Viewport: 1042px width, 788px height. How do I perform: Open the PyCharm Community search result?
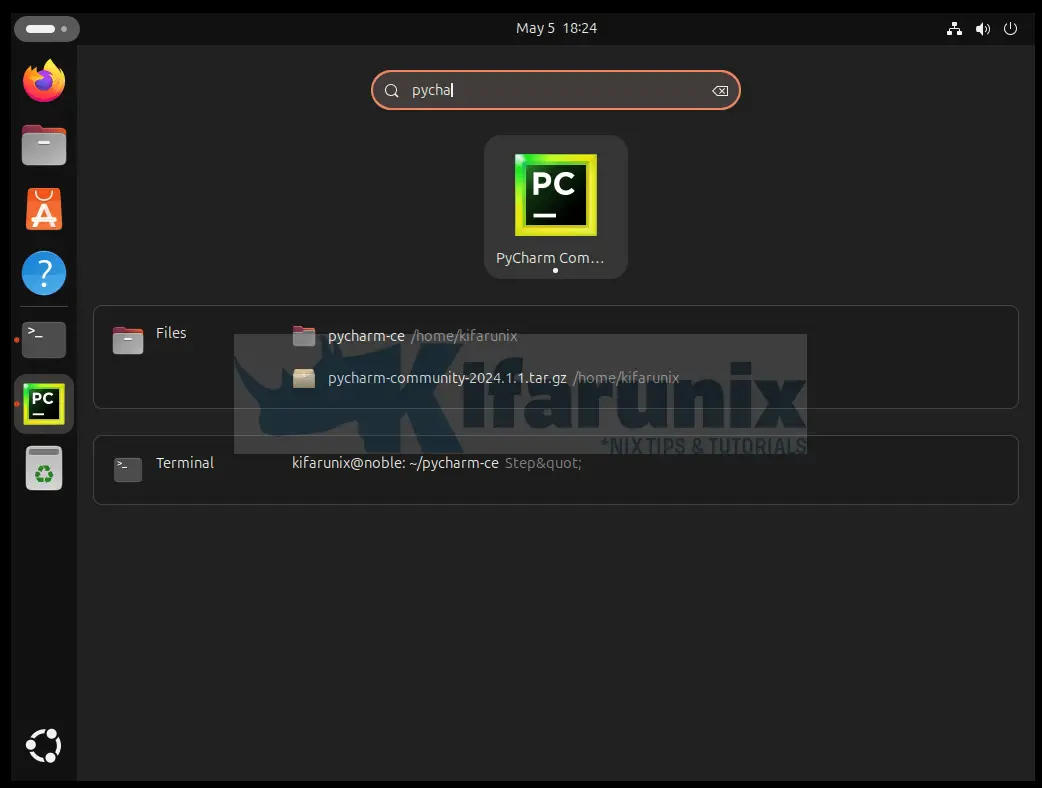(555, 200)
